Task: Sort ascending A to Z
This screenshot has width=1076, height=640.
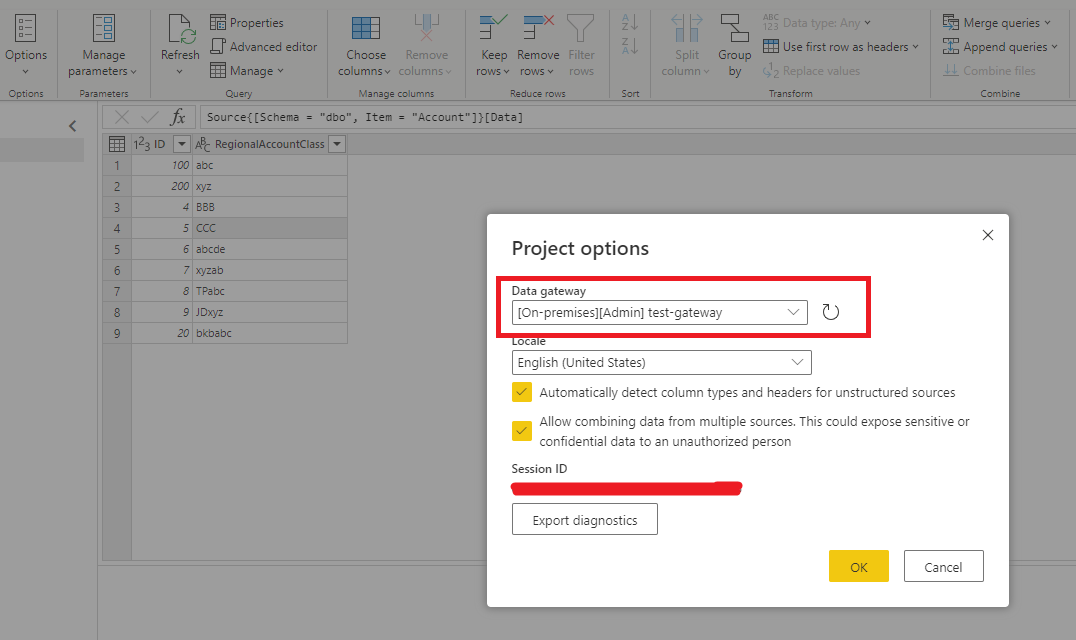Action: coord(630,23)
